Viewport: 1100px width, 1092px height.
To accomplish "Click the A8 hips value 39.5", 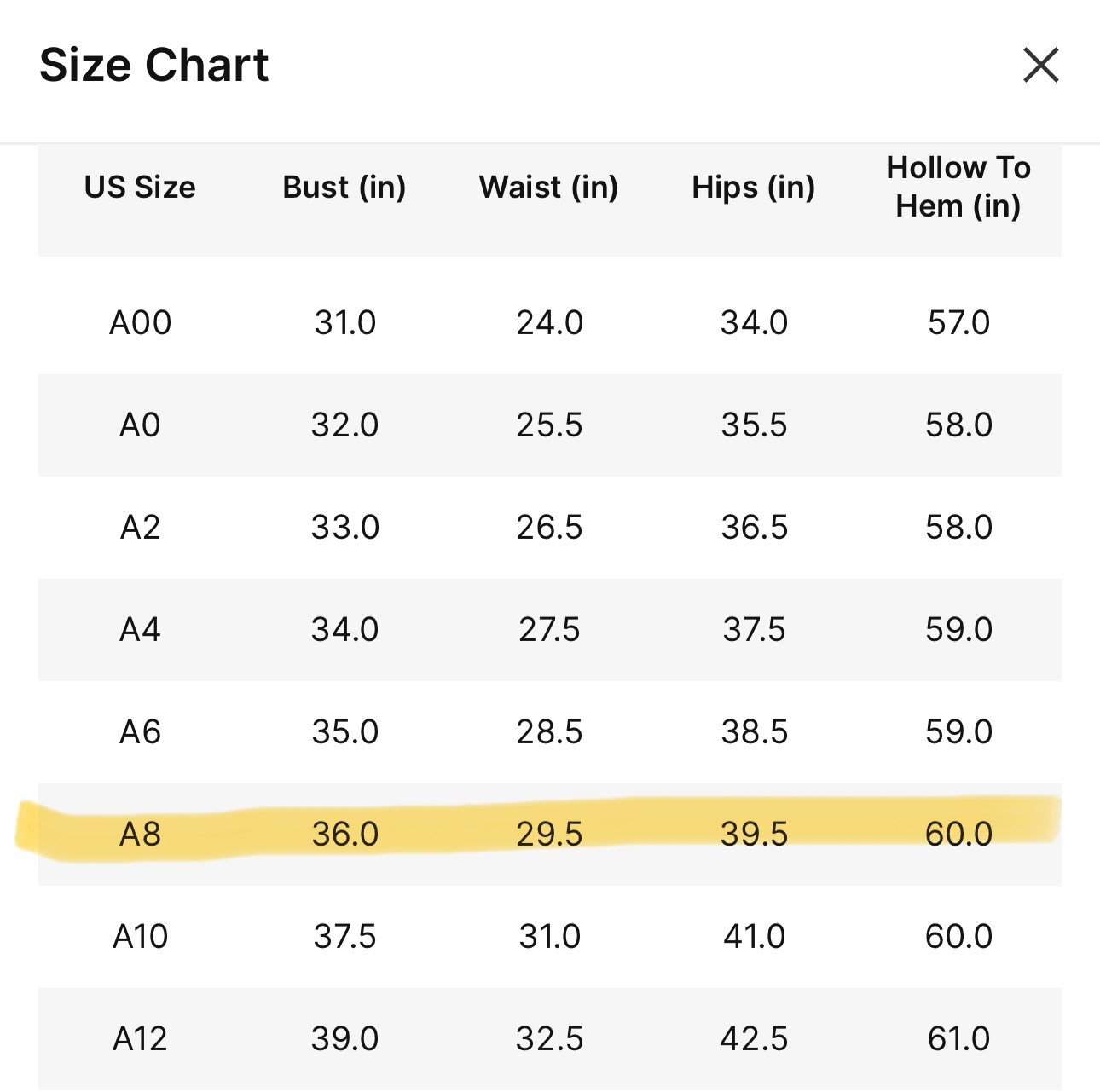I will click(754, 835).
